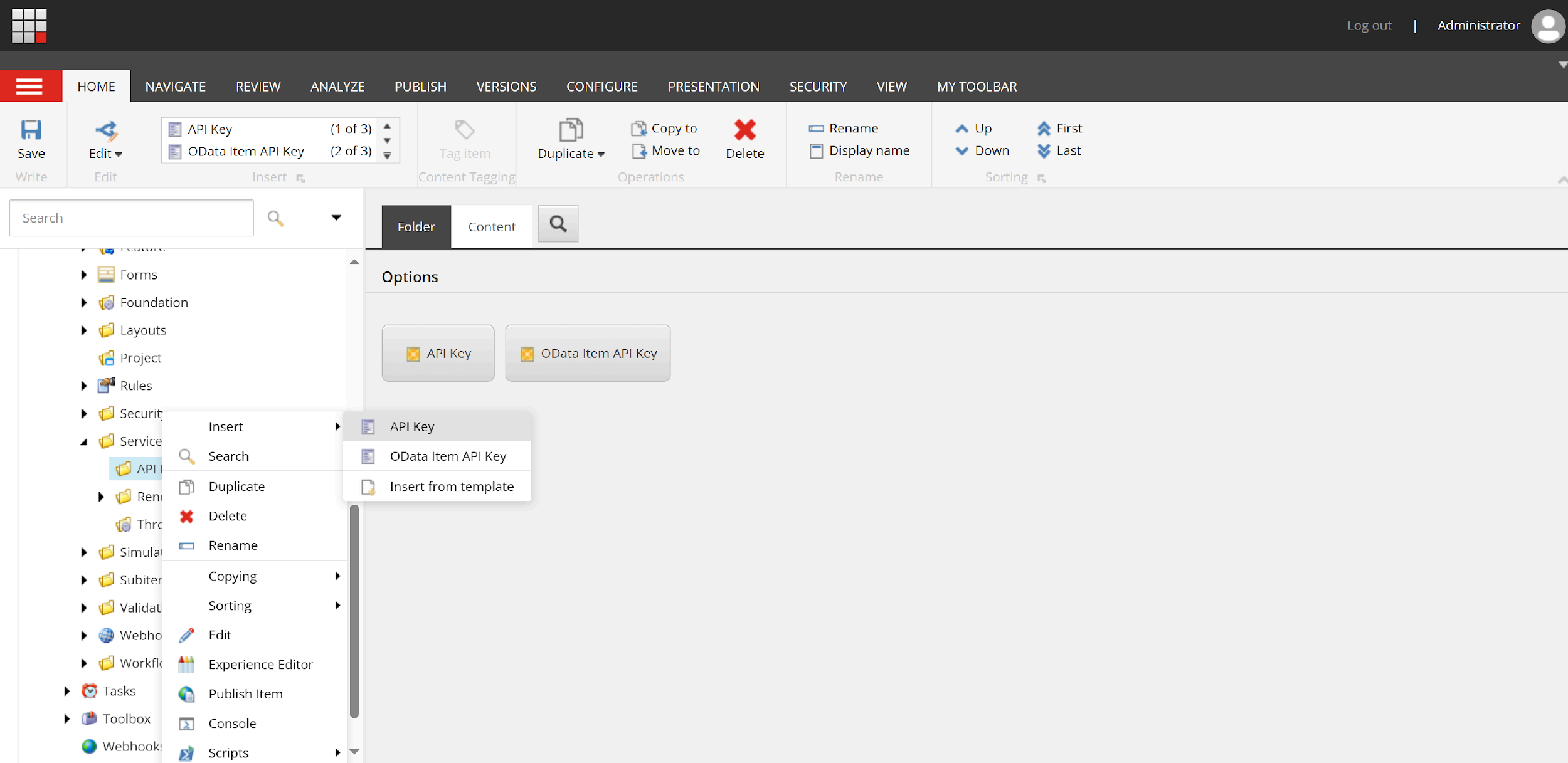The width and height of the screenshot is (1568, 763).
Task: Click Move to in Operations
Action: (x=665, y=150)
